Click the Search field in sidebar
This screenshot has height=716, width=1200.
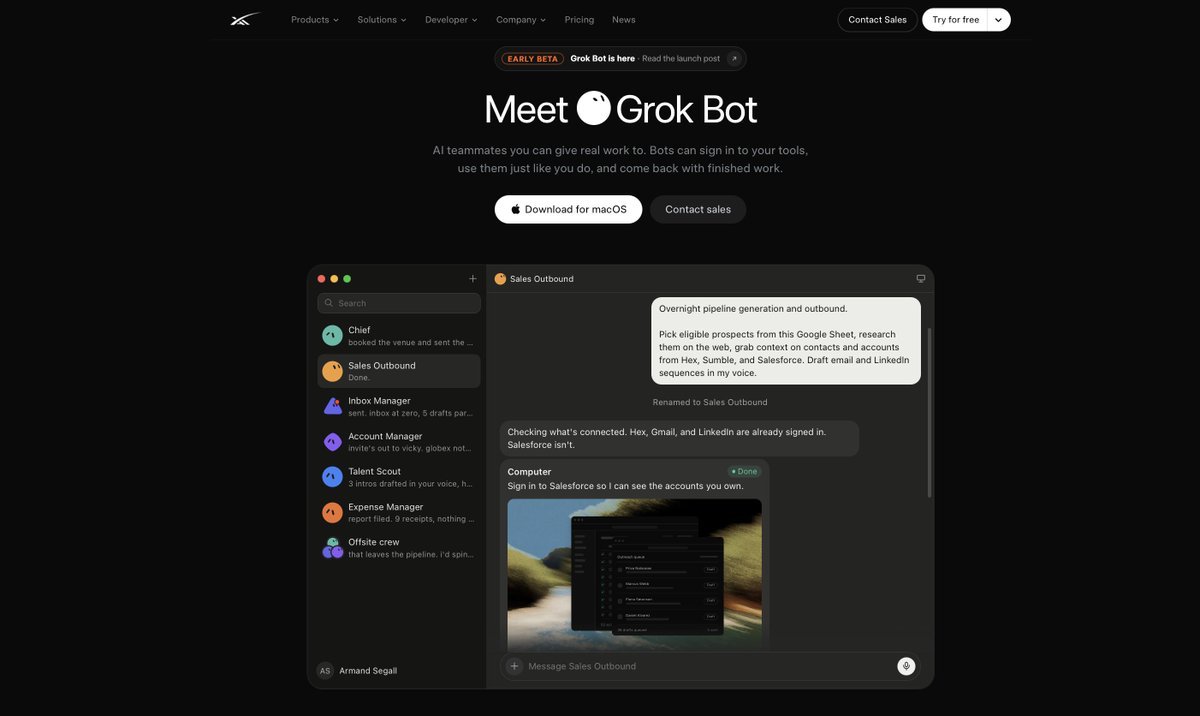[x=399, y=303]
